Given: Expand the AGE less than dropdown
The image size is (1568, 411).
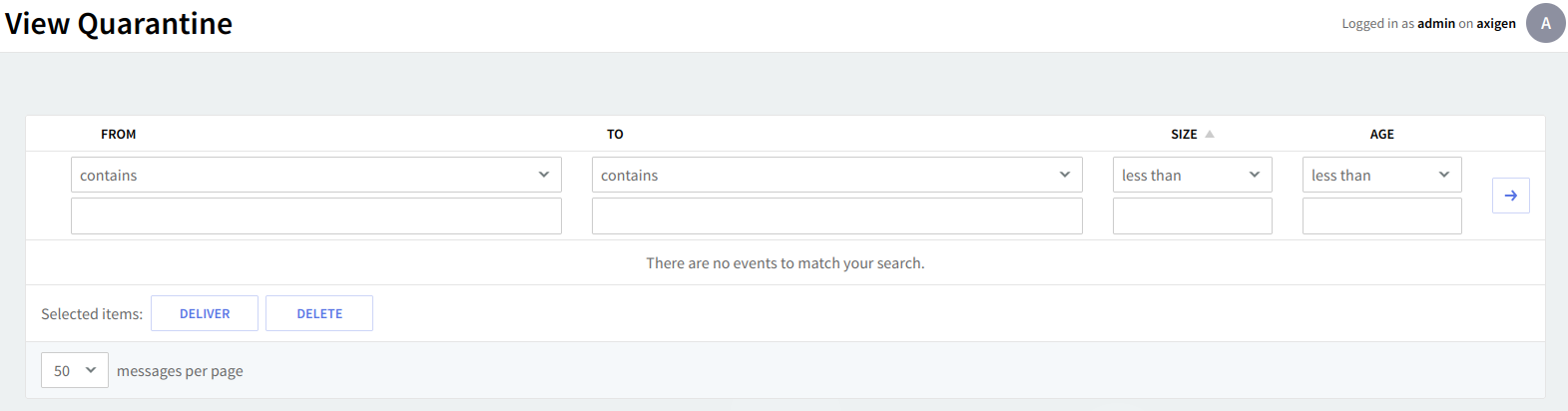Looking at the screenshot, I should [x=1381, y=175].
